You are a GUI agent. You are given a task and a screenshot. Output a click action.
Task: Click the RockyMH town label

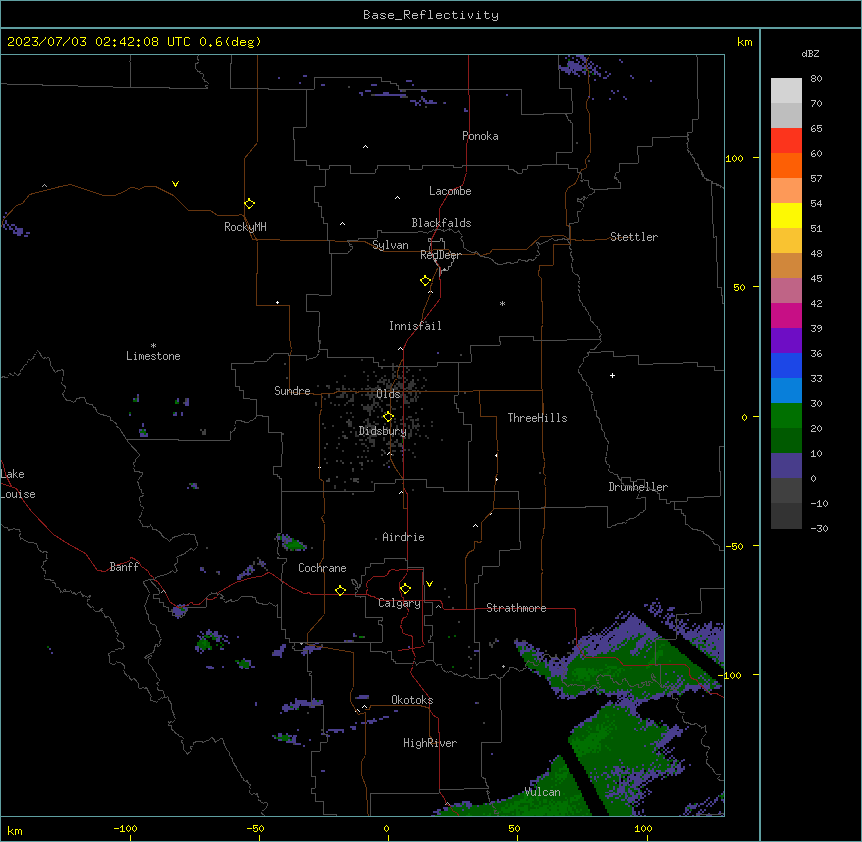pyautogui.click(x=245, y=227)
